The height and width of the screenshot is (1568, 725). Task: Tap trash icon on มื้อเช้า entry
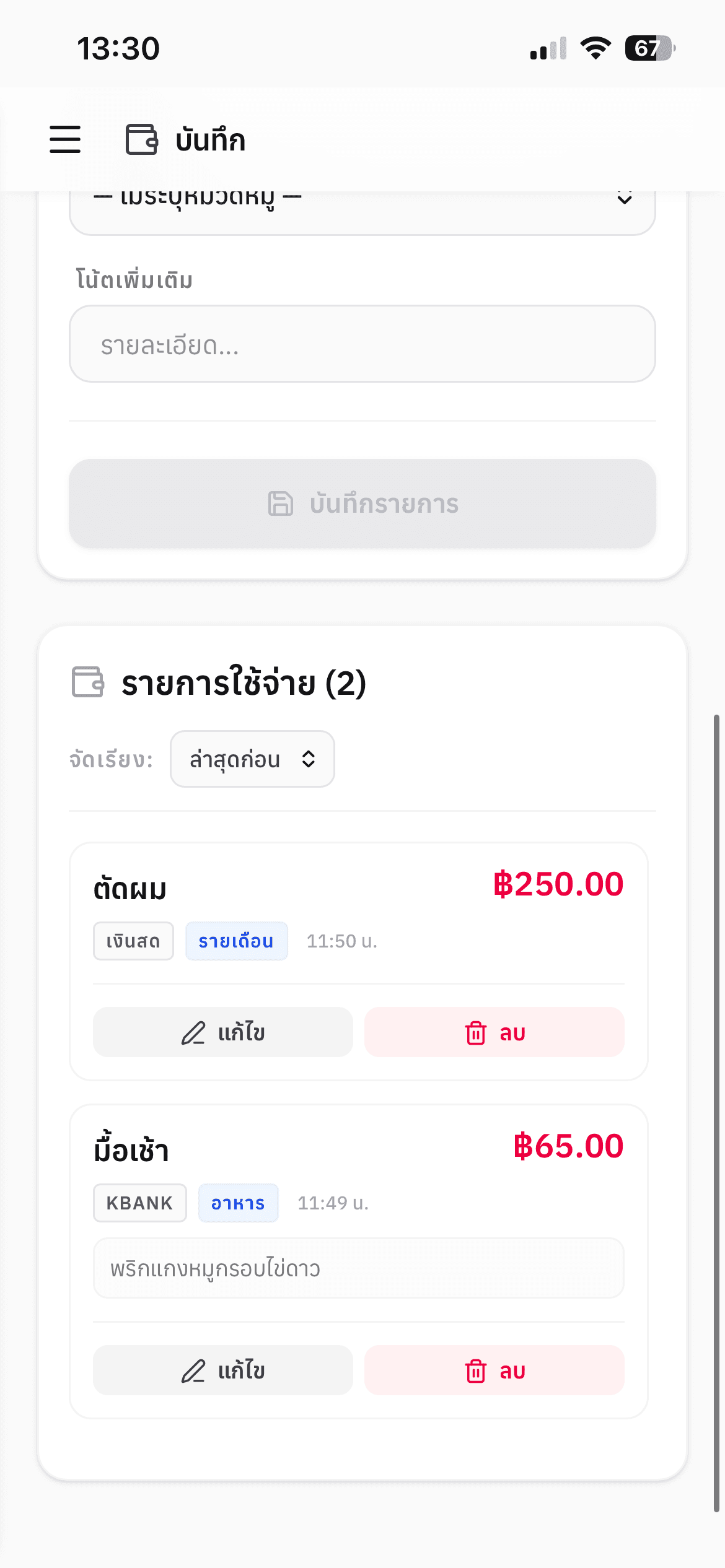(475, 1371)
